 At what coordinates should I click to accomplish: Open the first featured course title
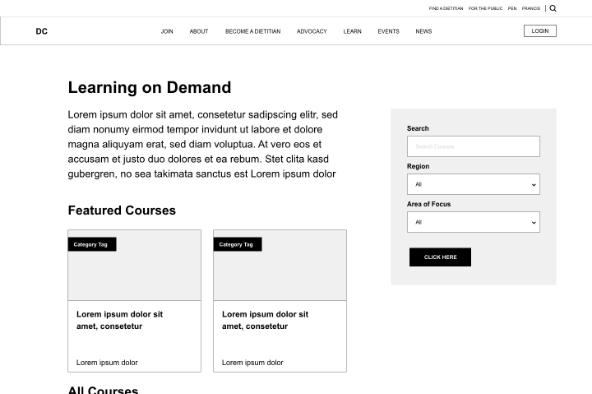[119, 320]
